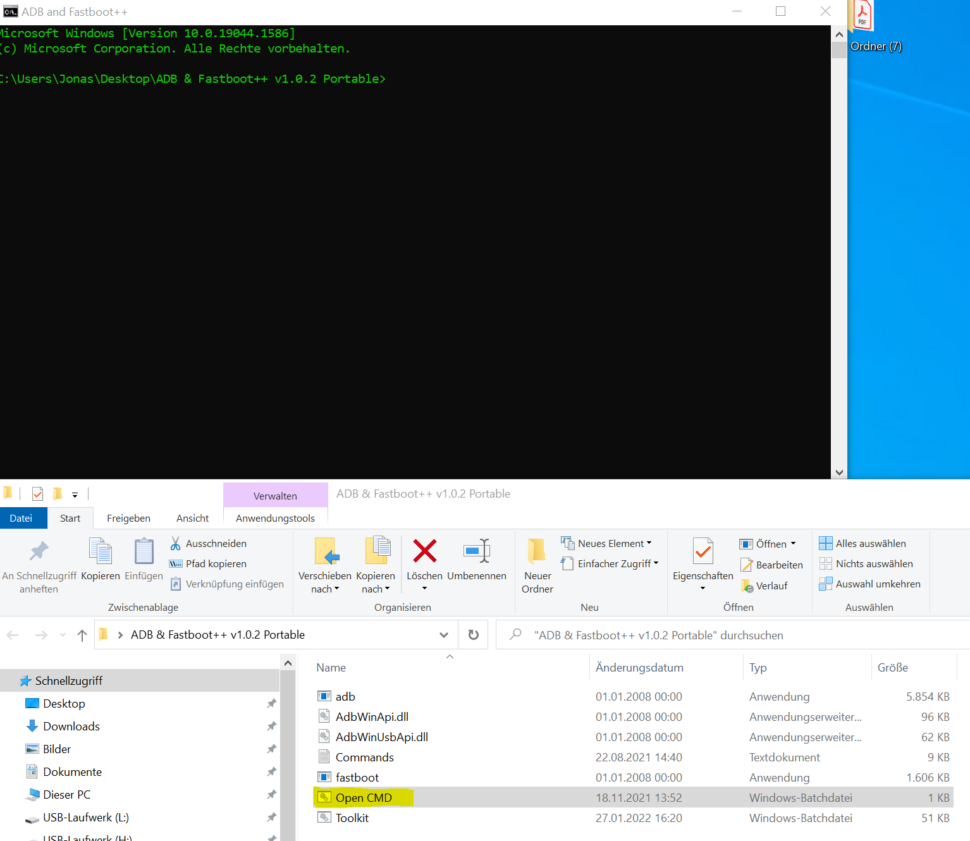Go forward with the forward arrow
Image resolution: width=970 pixels, height=841 pixels.
click(x=41, y=635)
